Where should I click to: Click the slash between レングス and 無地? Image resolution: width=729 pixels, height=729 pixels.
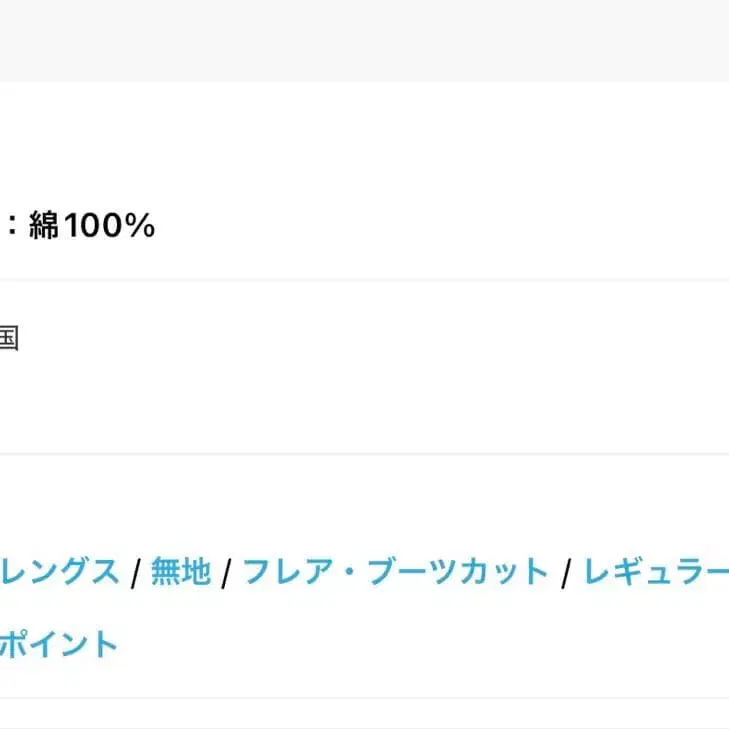(x=135, y=573)
